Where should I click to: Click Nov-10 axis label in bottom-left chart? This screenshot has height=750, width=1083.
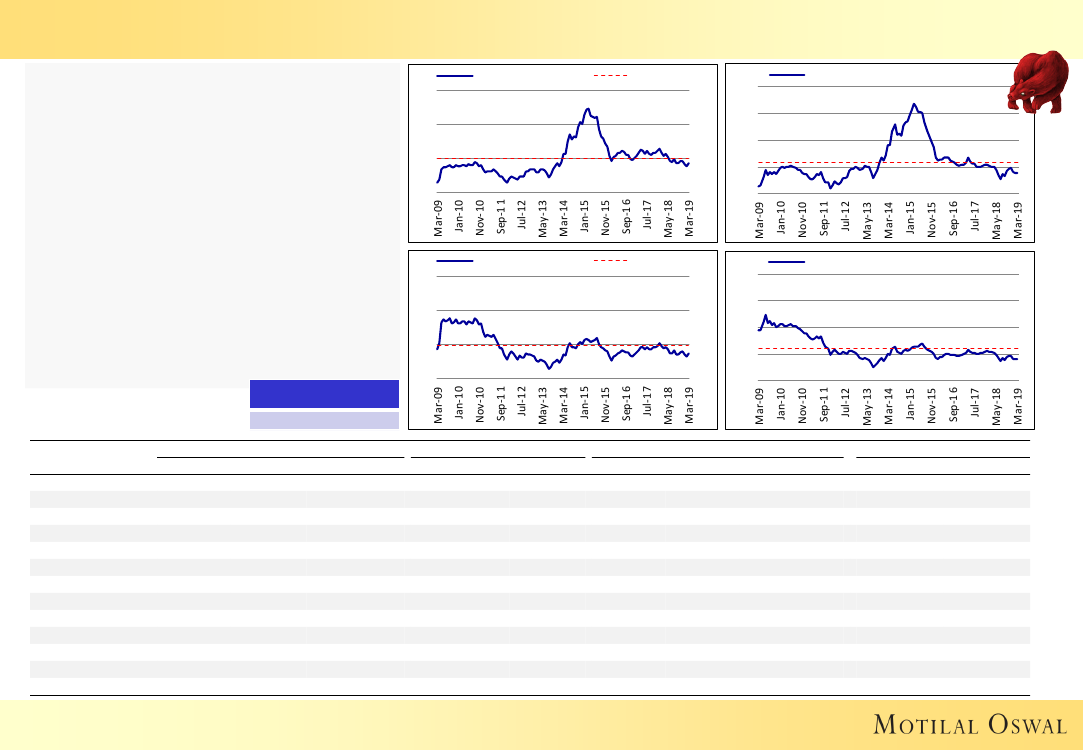(480, 405)
